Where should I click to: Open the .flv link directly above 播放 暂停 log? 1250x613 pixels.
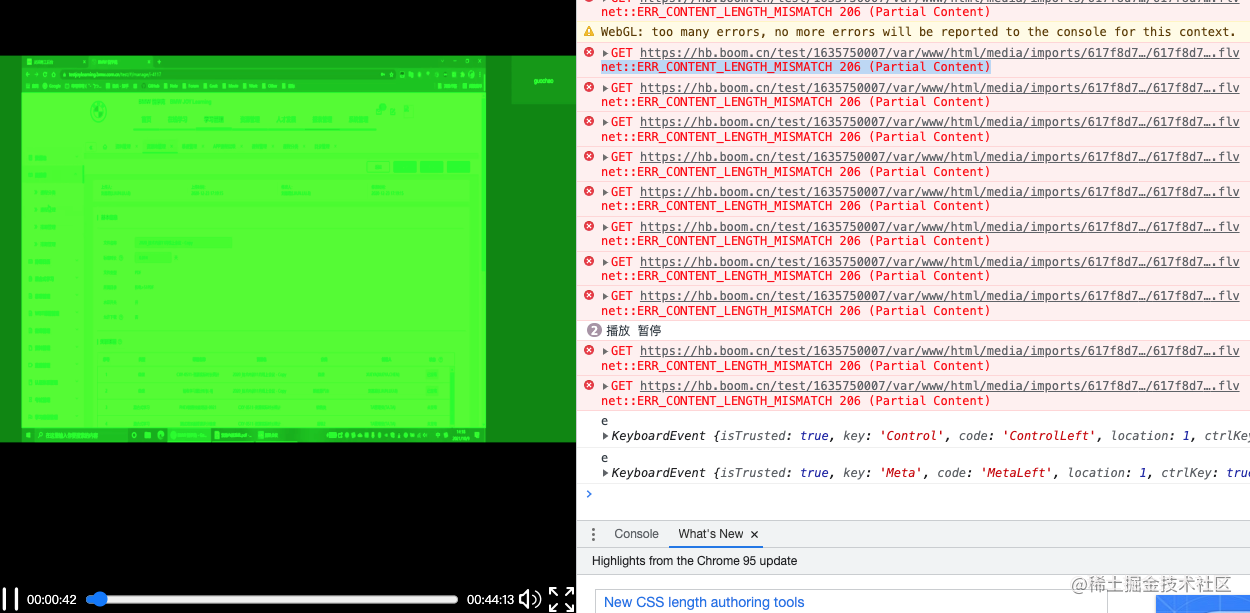[x=939, y=296]
